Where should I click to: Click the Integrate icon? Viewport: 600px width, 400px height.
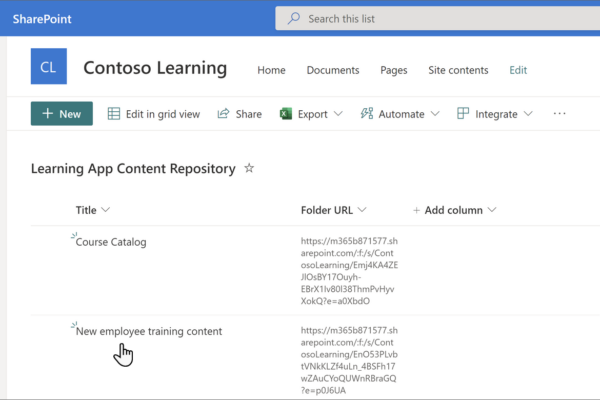(463, 113)
